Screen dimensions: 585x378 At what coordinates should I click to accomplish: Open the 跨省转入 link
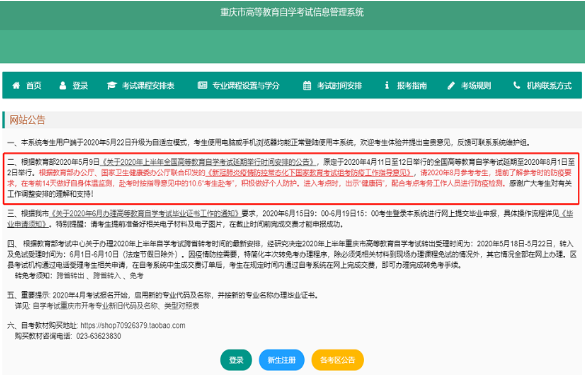click(107, 276)
